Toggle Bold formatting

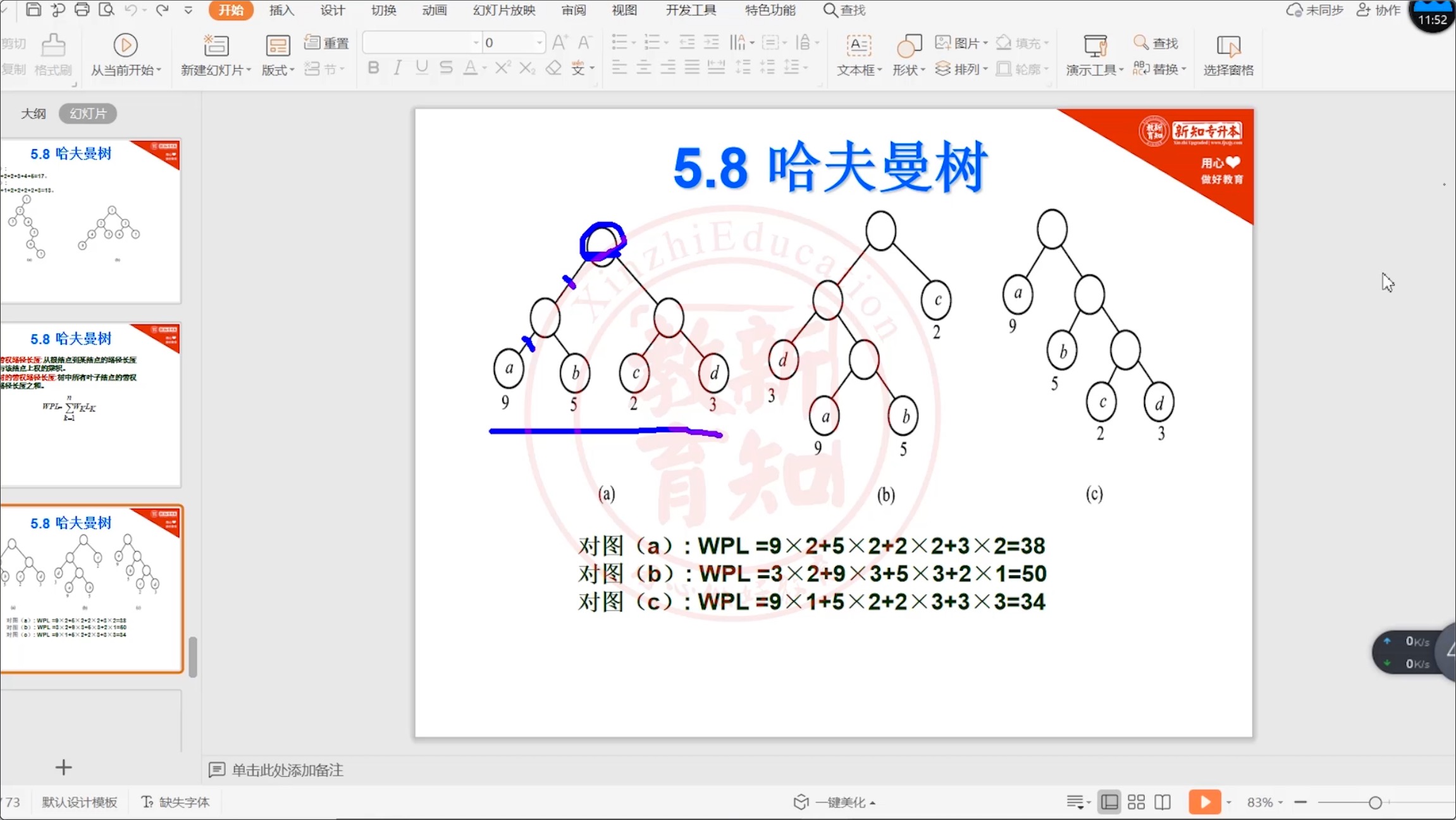[373, 67]
